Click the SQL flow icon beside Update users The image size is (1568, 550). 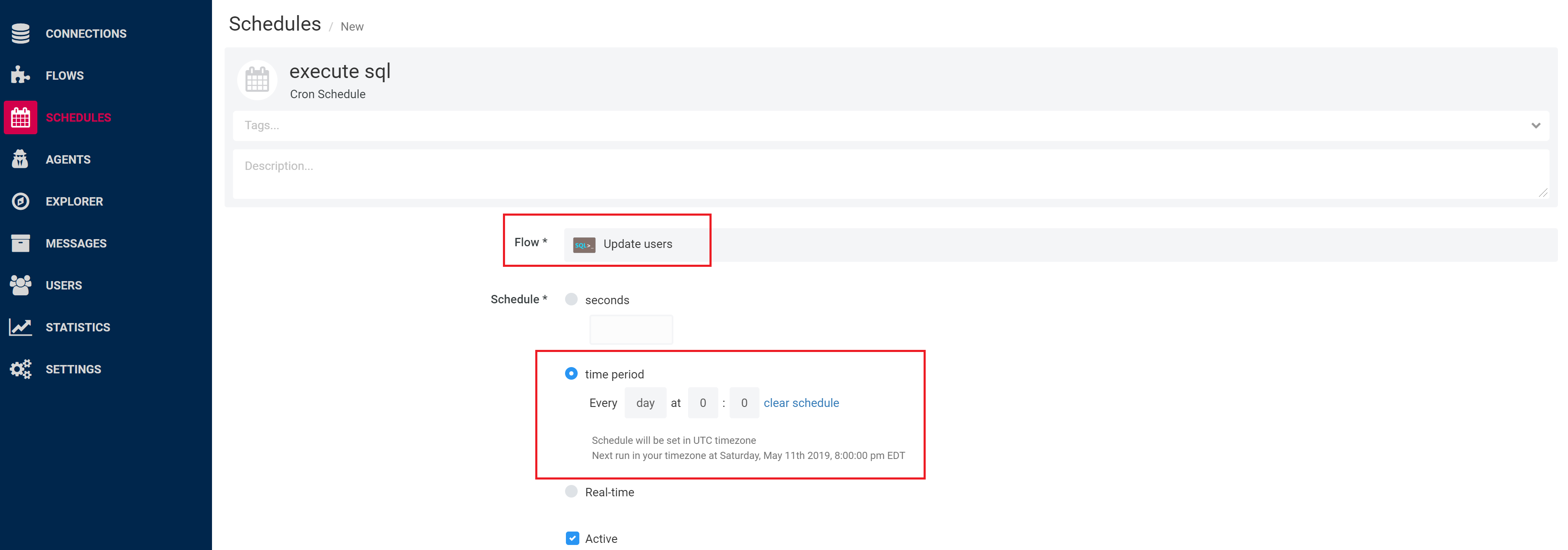pos(584,245)
